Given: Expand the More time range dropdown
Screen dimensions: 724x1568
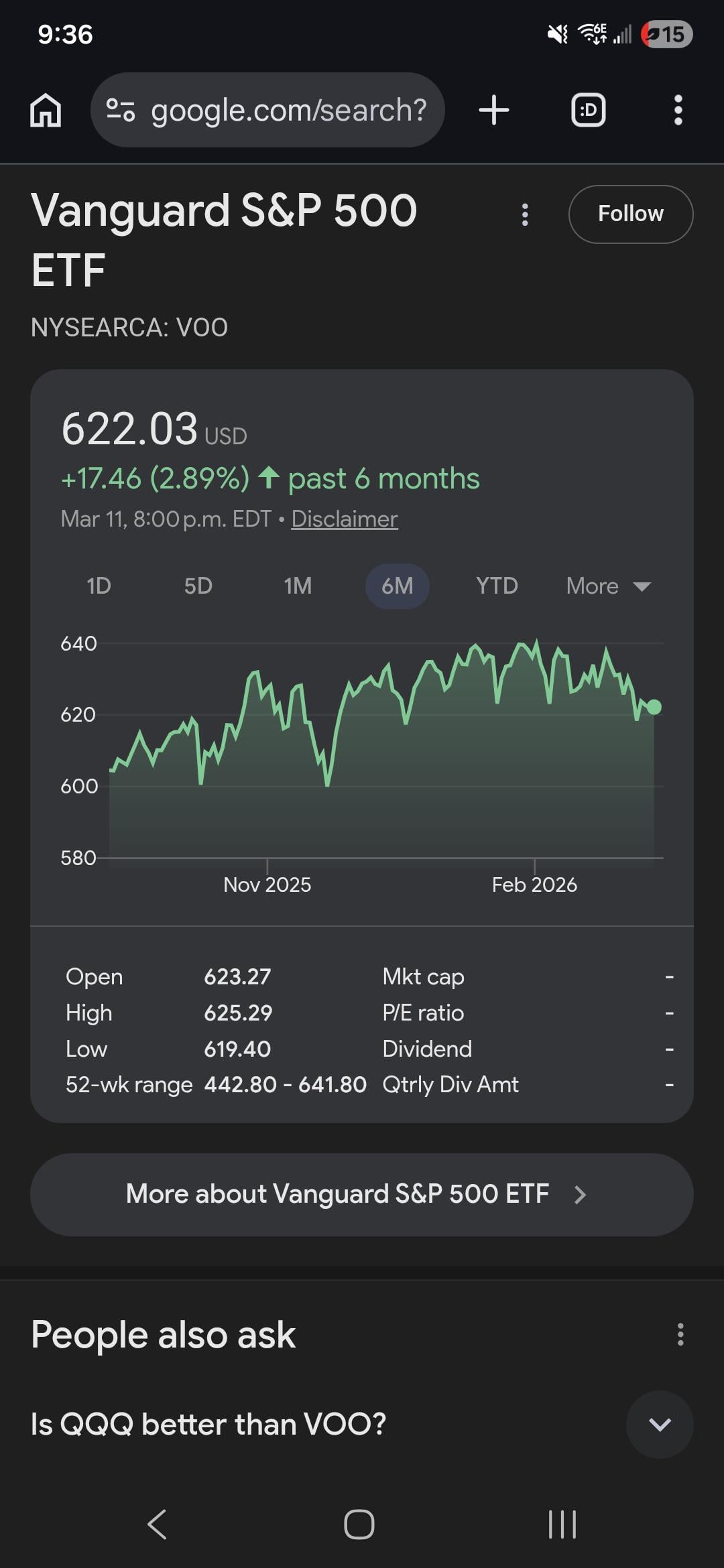Looking at the screenshot, I should [x=608, y=586].
